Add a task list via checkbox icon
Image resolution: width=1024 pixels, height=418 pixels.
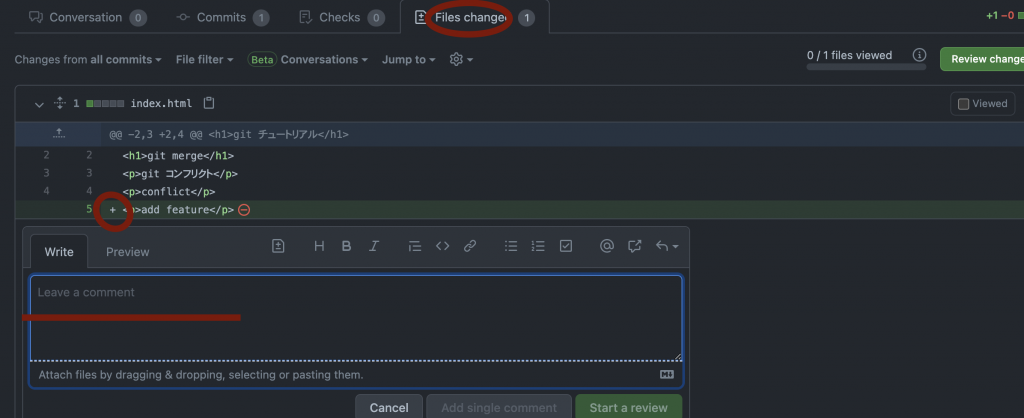566,246
